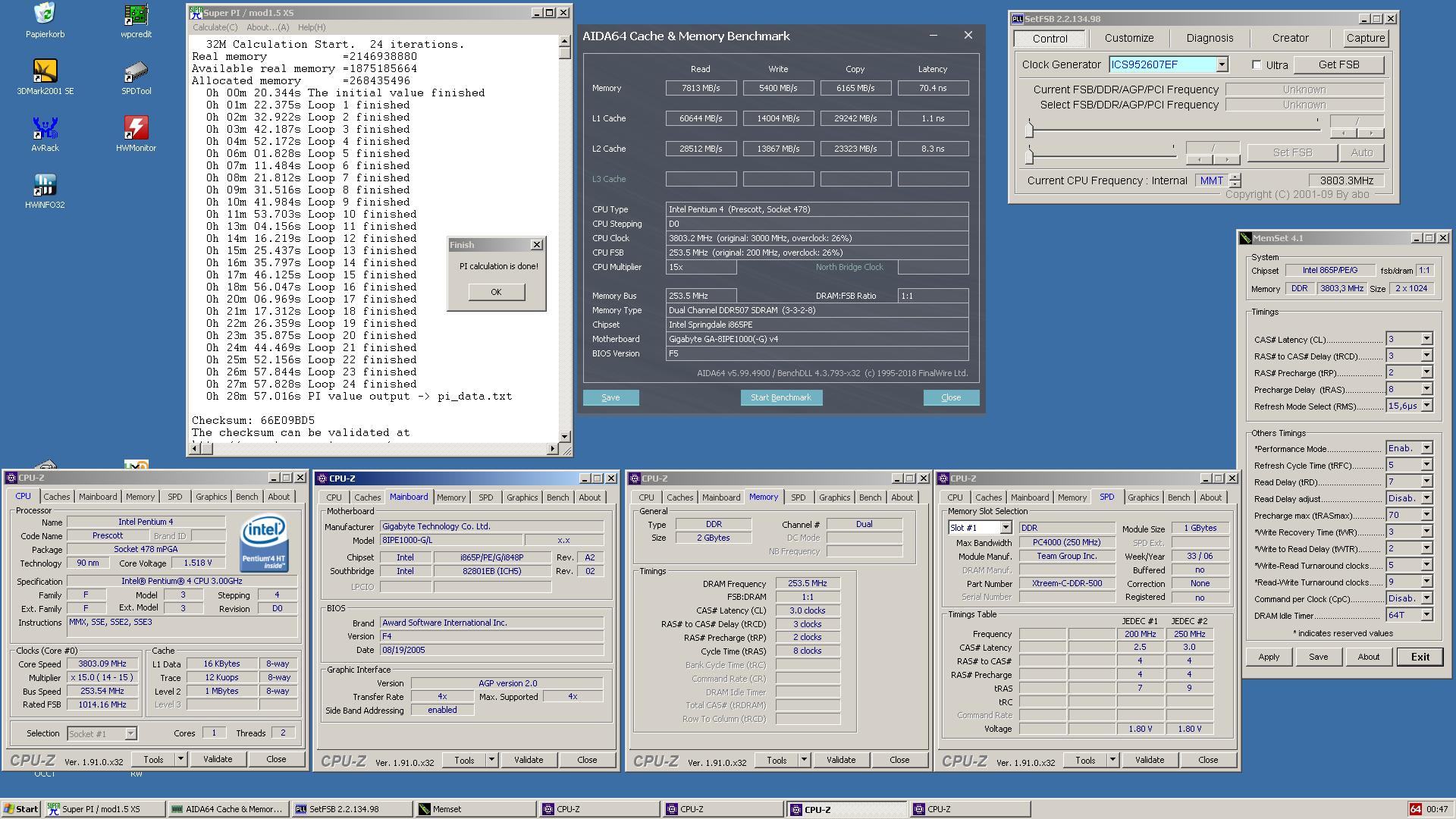Minimize the AIDA64 benchmark window
Viewport: 1456px width, 819px height.
(x=934, y=36)
